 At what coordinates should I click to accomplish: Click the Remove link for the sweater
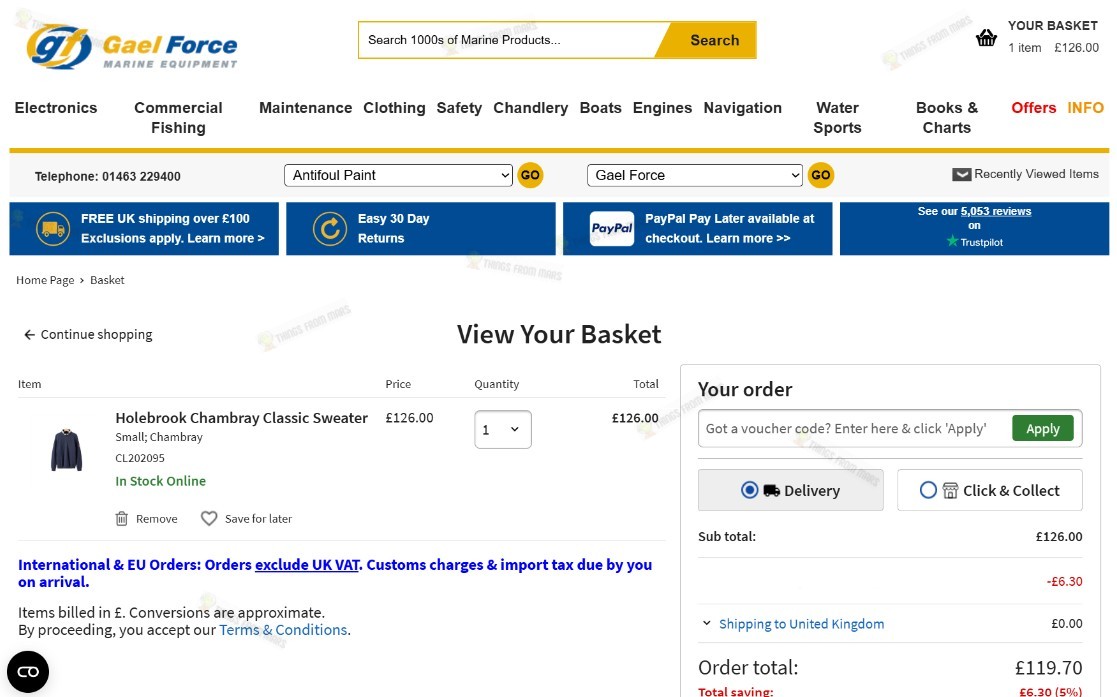click(x=157, y=519)
